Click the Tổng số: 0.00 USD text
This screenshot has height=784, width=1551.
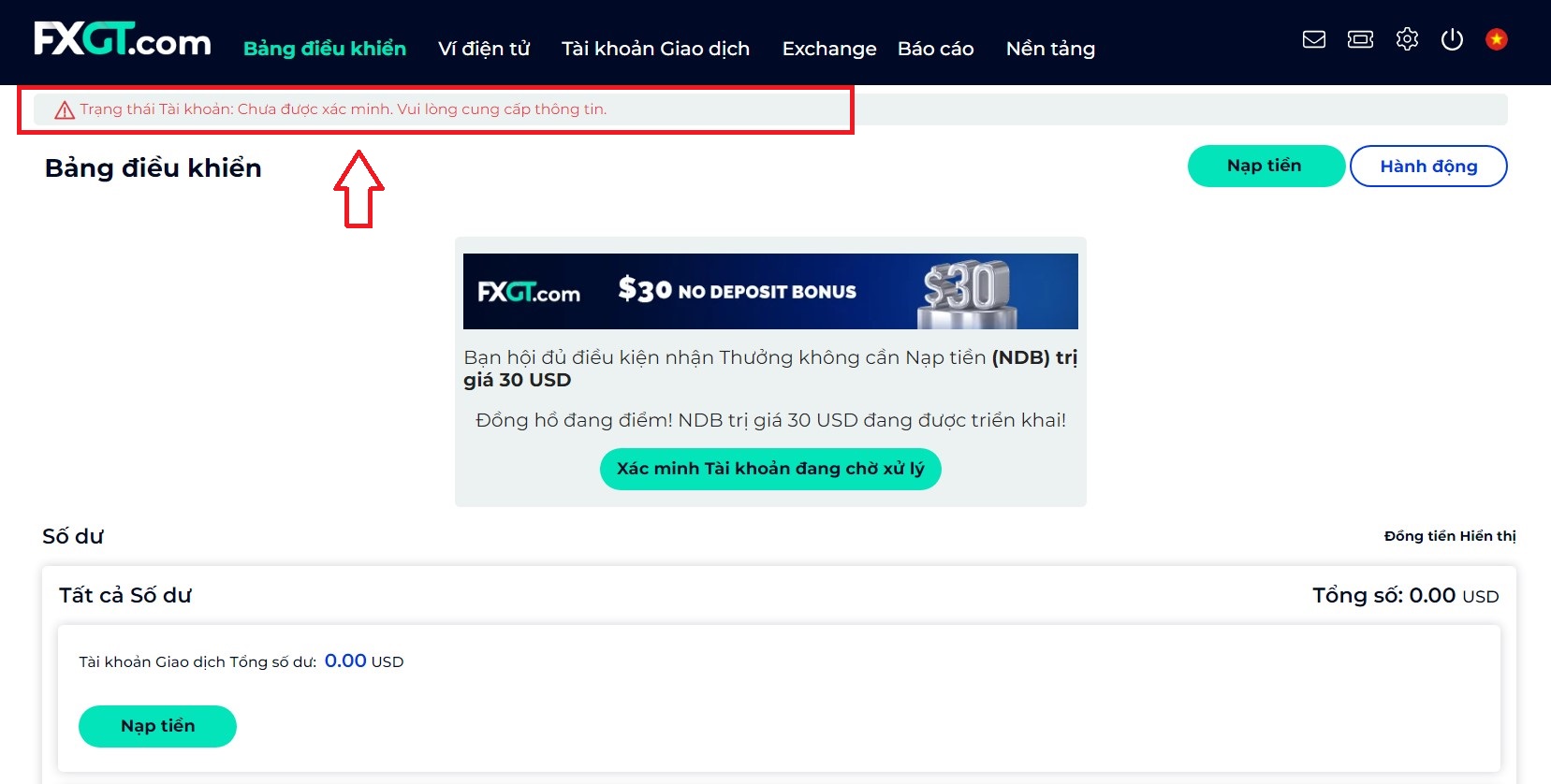click(1405, 596)
